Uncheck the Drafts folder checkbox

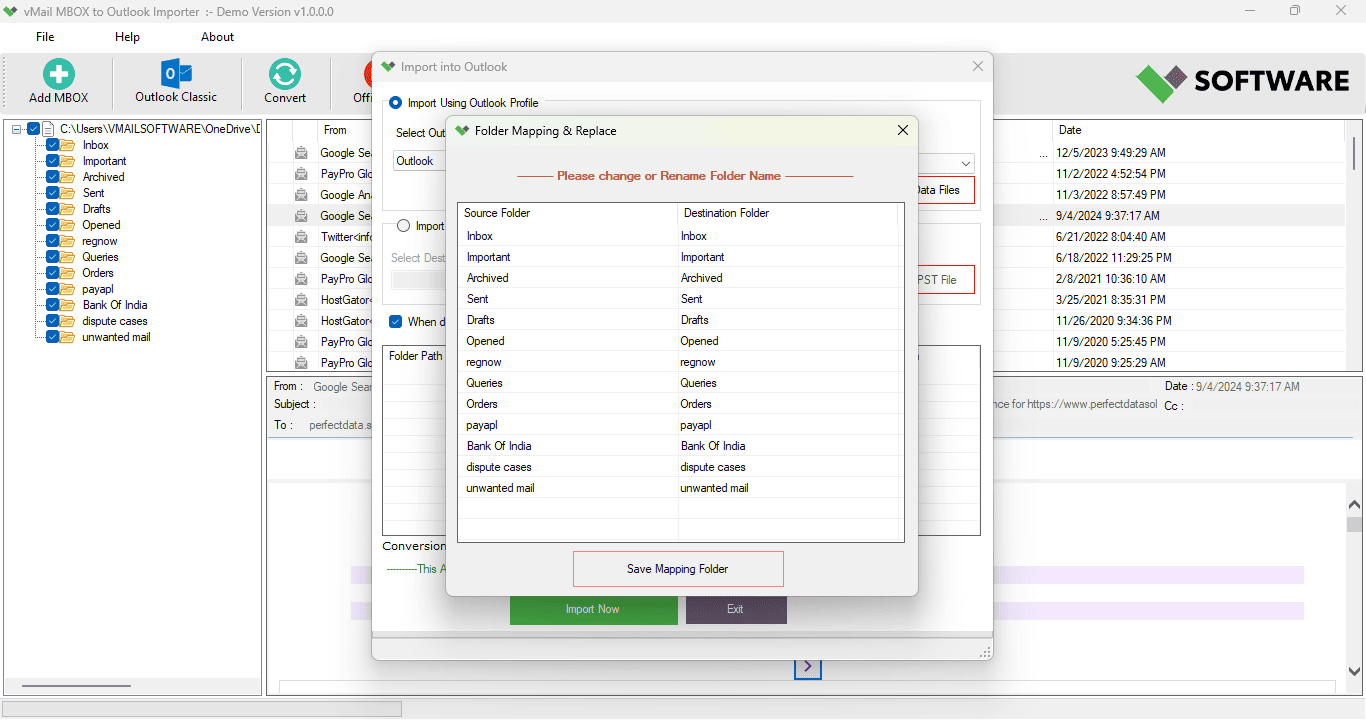[x=52, y=209]
